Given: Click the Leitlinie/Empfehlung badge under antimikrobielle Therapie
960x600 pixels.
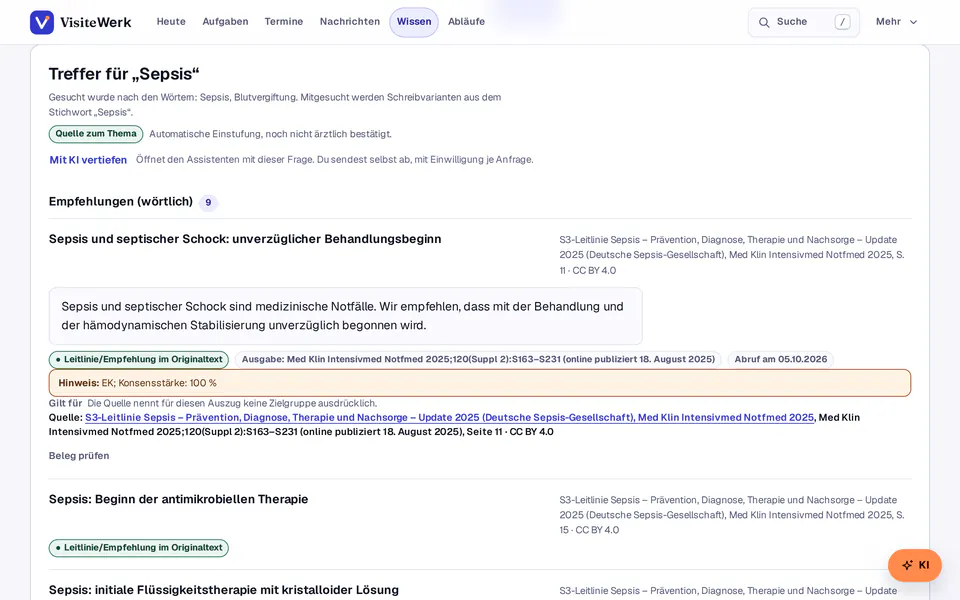Looking at the screenshot, I should [x=139, y=548].
